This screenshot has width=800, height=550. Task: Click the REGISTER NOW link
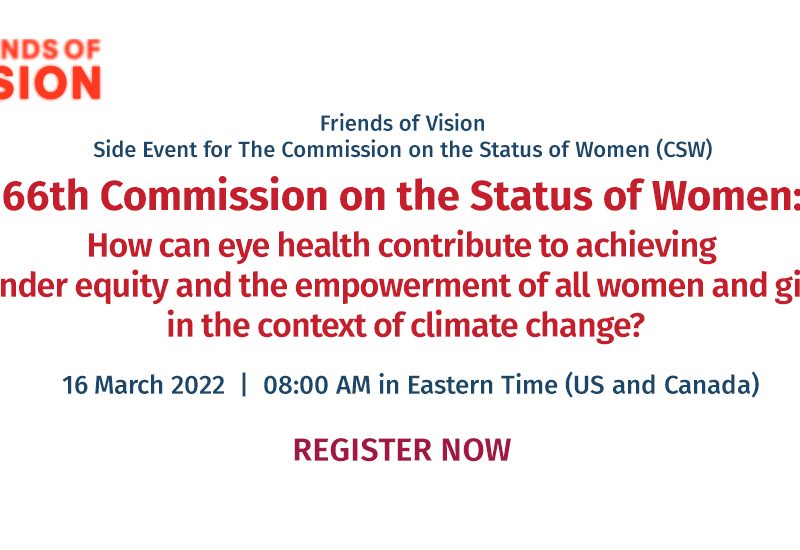coord(402,450)
